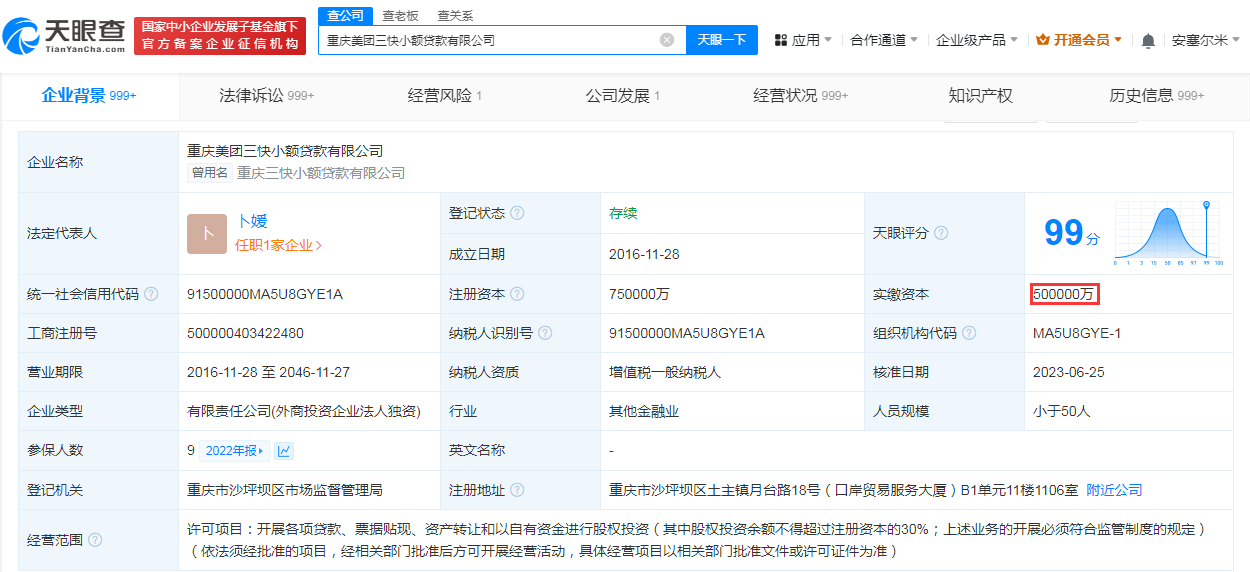Open the 参保人数 trend chart icon

(284, 451)
